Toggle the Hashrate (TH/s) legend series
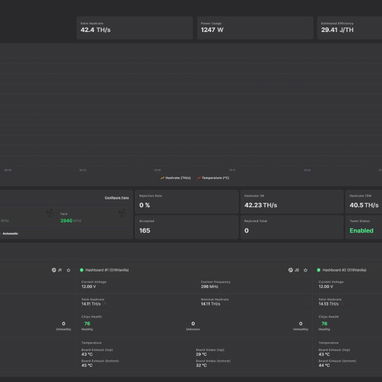Image resolution: width=382 pixels, height=382 pixels. pos(176,178)
